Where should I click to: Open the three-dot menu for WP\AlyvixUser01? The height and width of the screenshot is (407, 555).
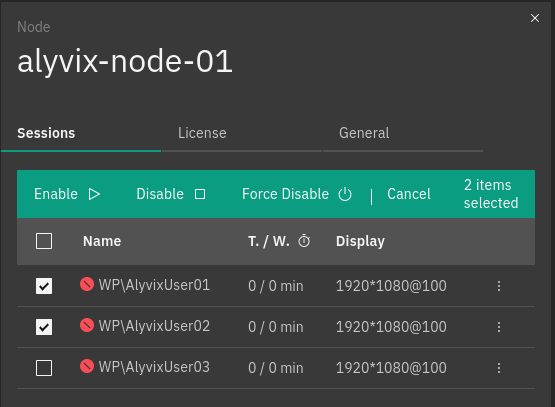click(x=499, y=286)
